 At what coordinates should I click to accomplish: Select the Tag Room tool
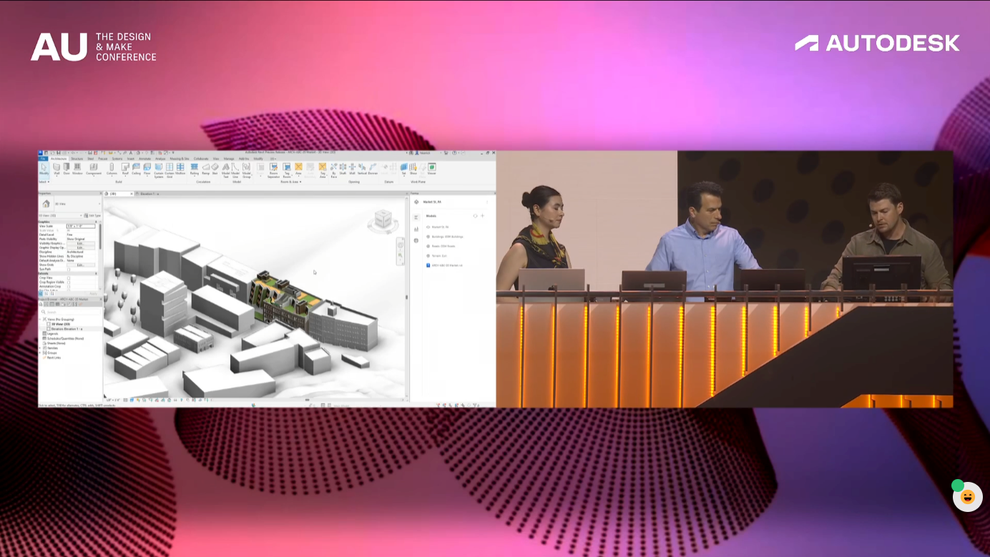[287, 171]
